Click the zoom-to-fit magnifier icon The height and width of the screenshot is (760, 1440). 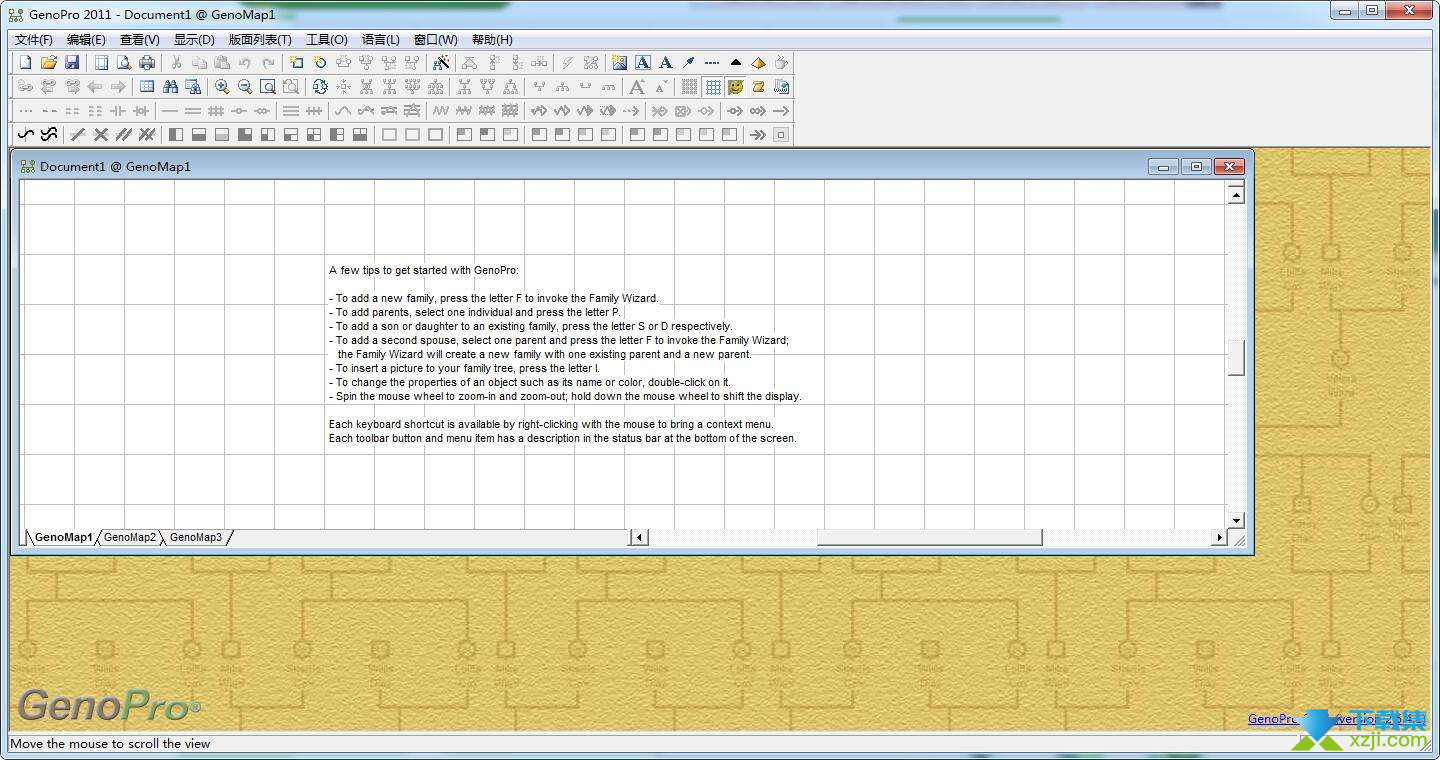point(268,87)
